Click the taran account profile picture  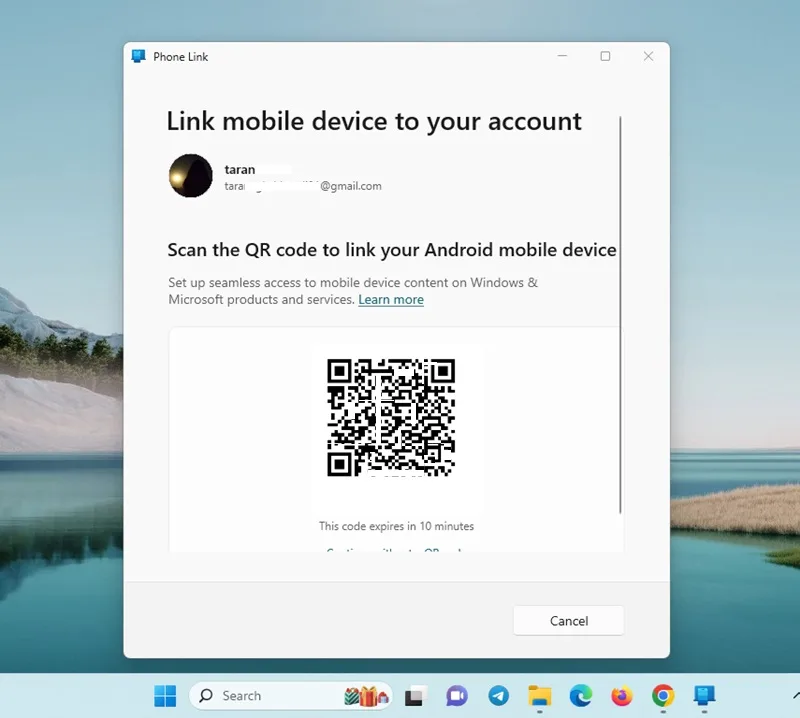coord(191,176)
